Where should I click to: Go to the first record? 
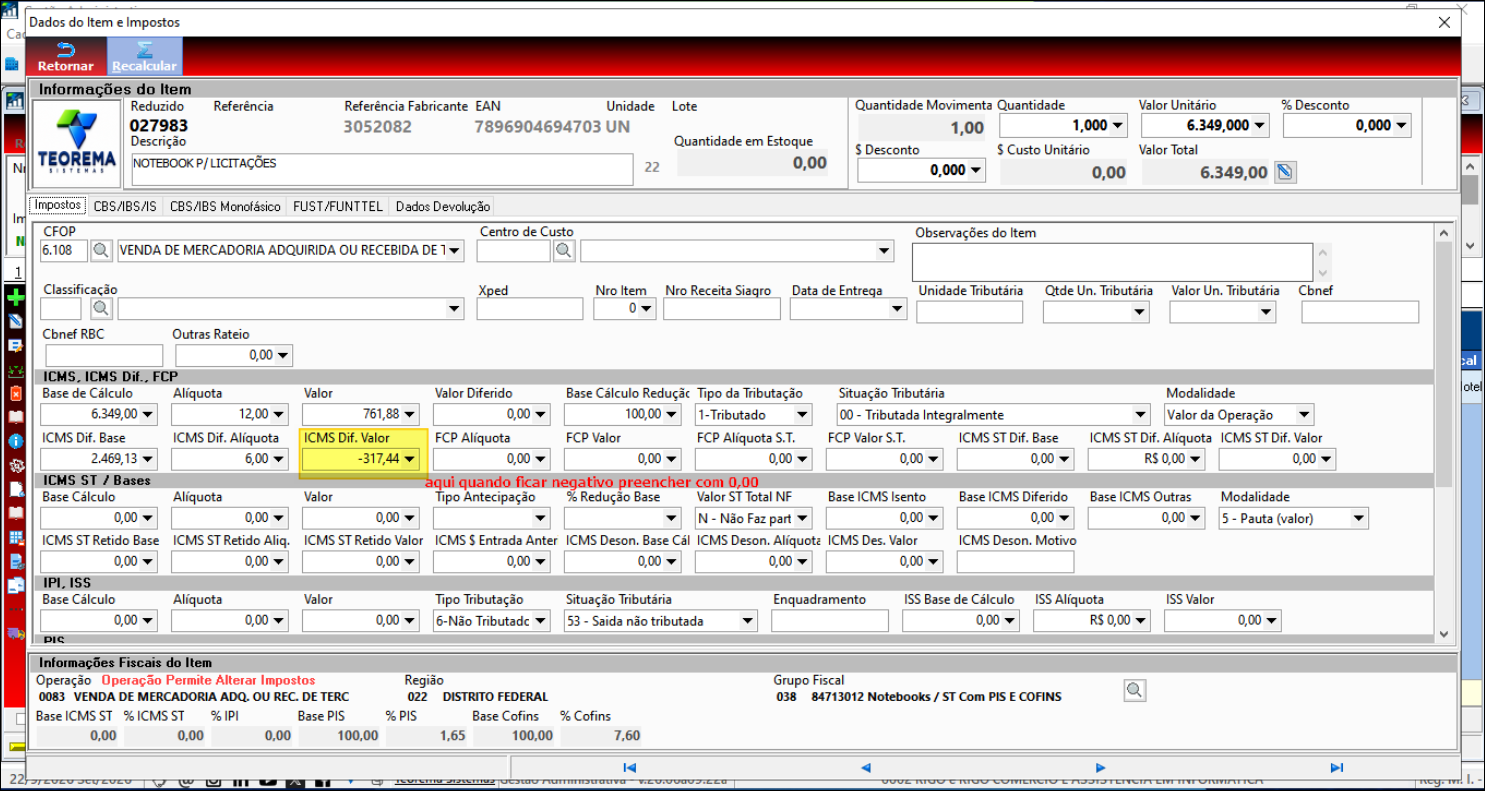coord(630,768)
